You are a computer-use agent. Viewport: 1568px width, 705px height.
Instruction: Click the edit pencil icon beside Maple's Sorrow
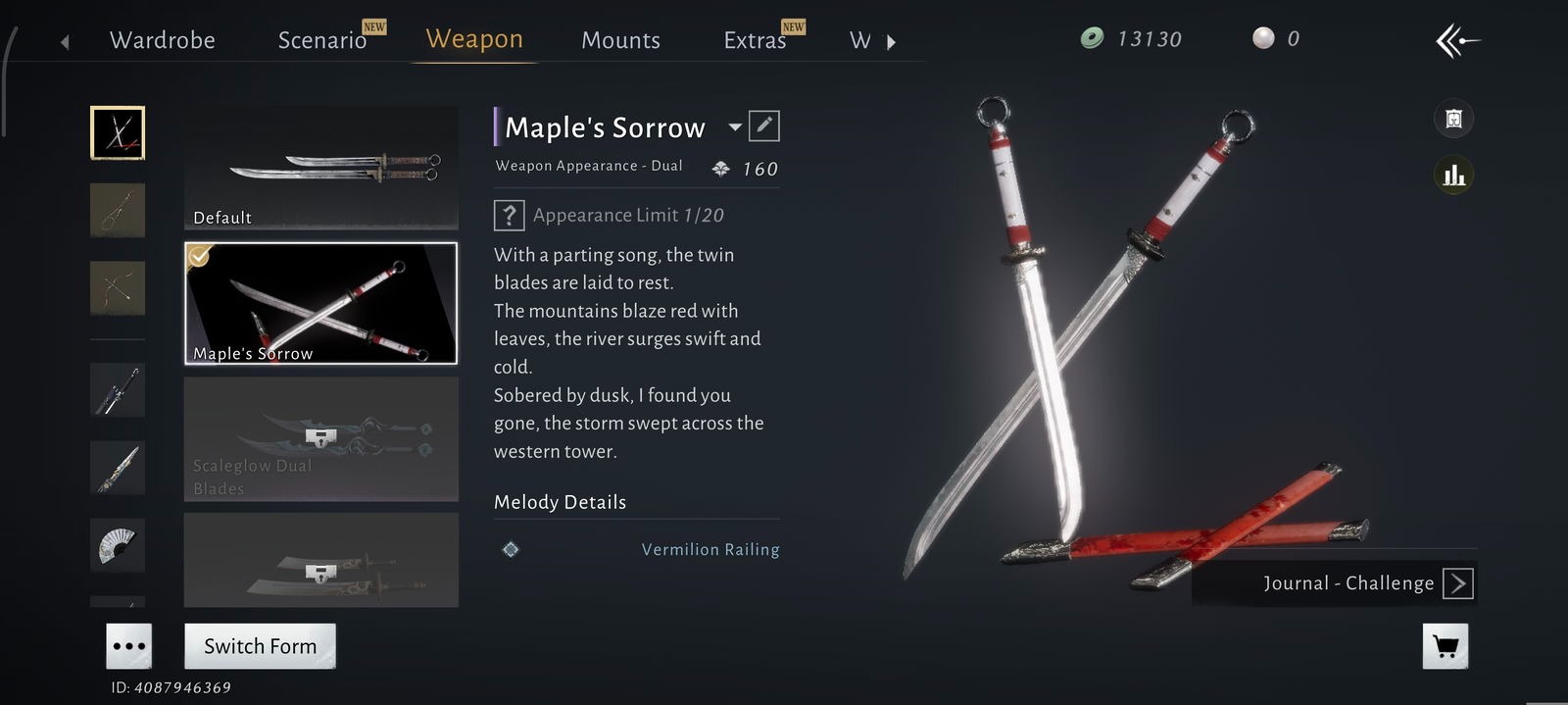[764, 126]
